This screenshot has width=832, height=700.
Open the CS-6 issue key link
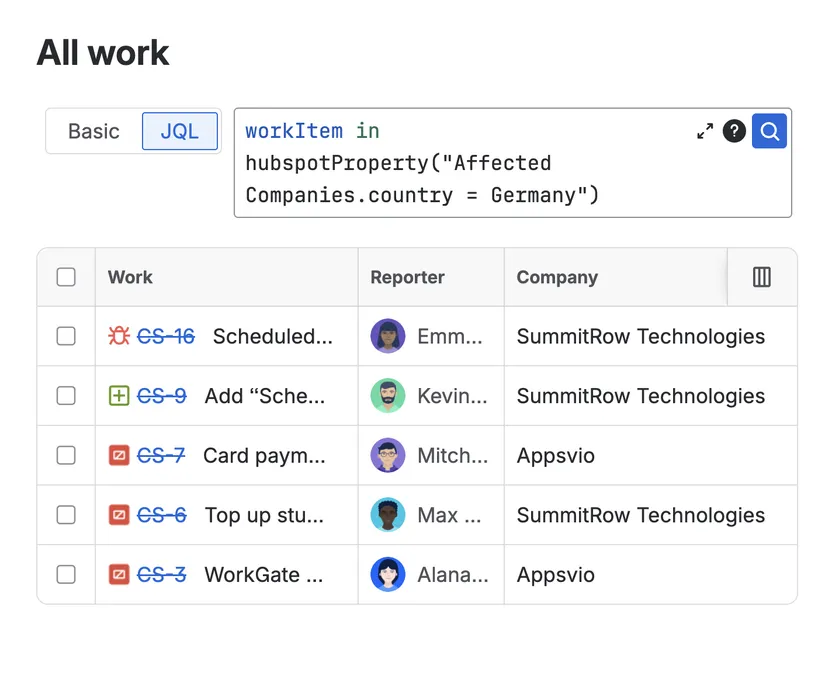coord(162,515)
